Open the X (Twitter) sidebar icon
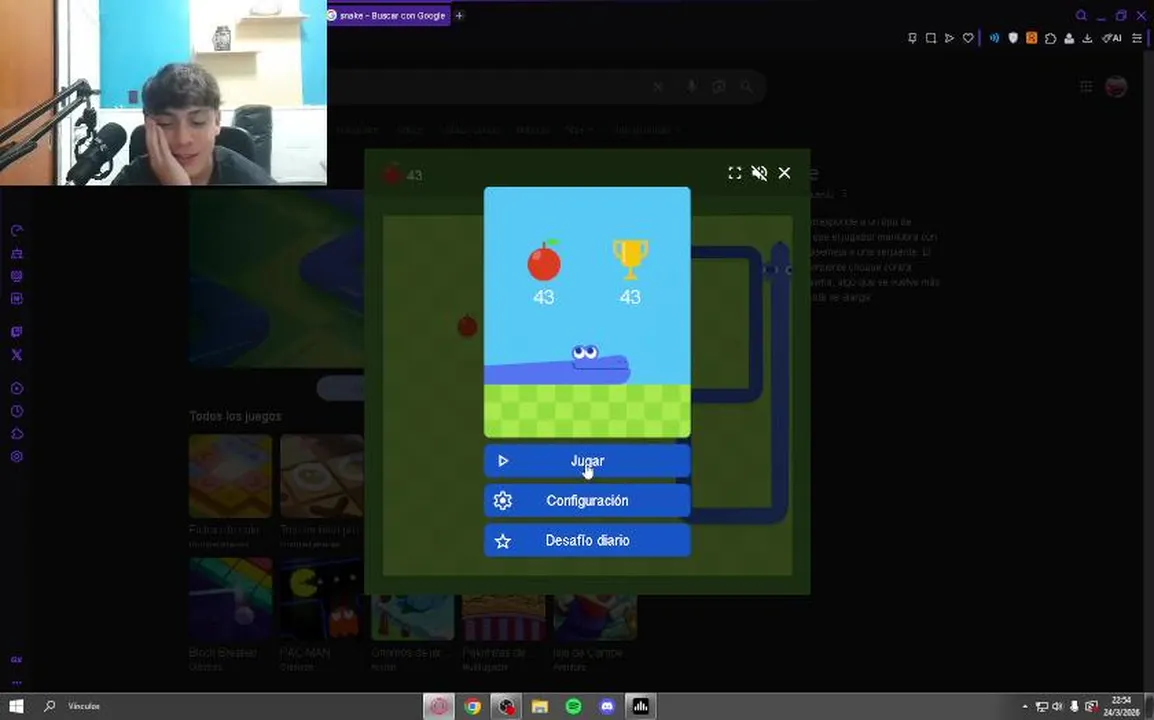 pyautogui.click(x=17, y=355)
